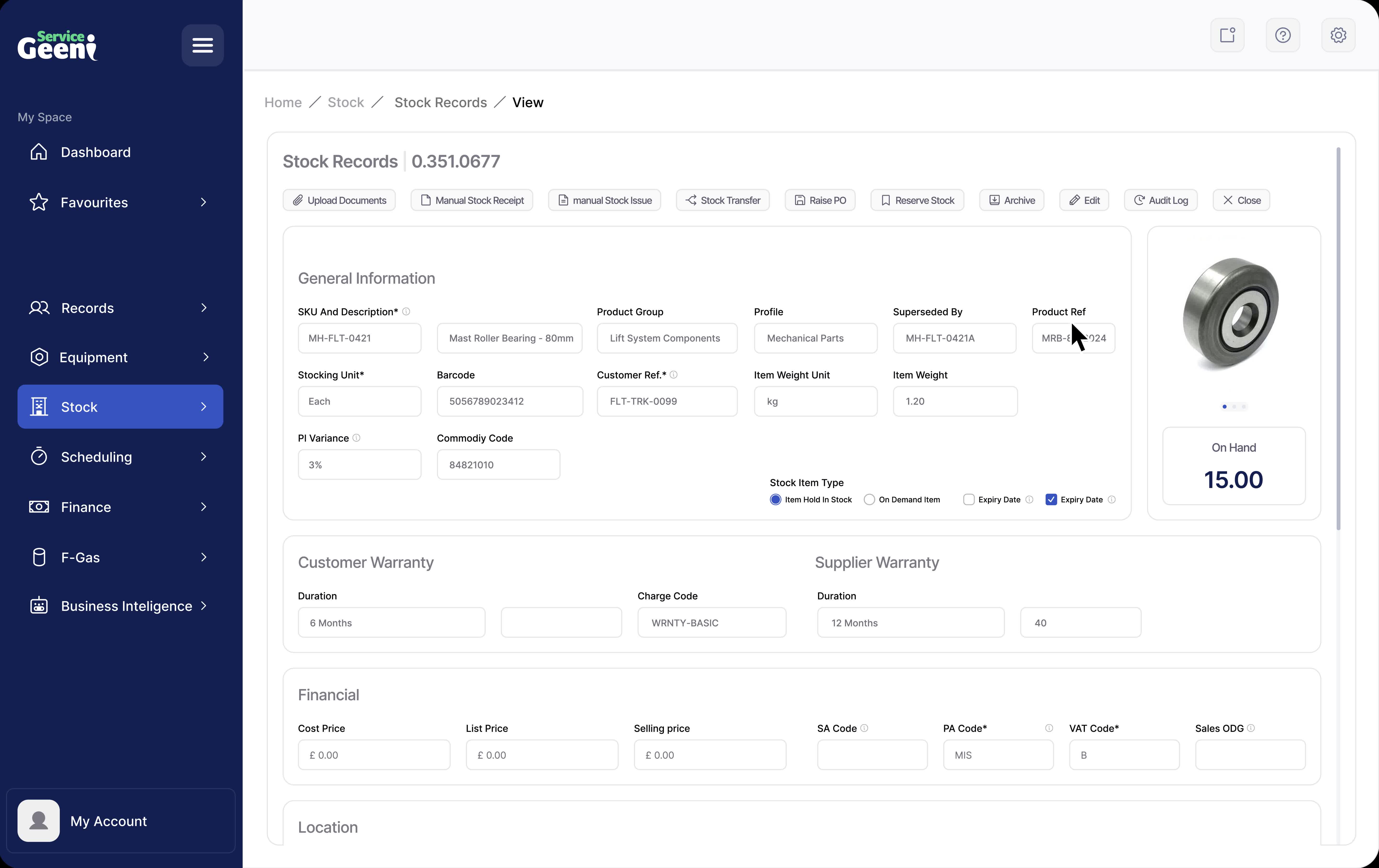Screen dimensions: 1379x868
Task: Go to Stock Records breadcrumb
Action: tap(440, 102)
